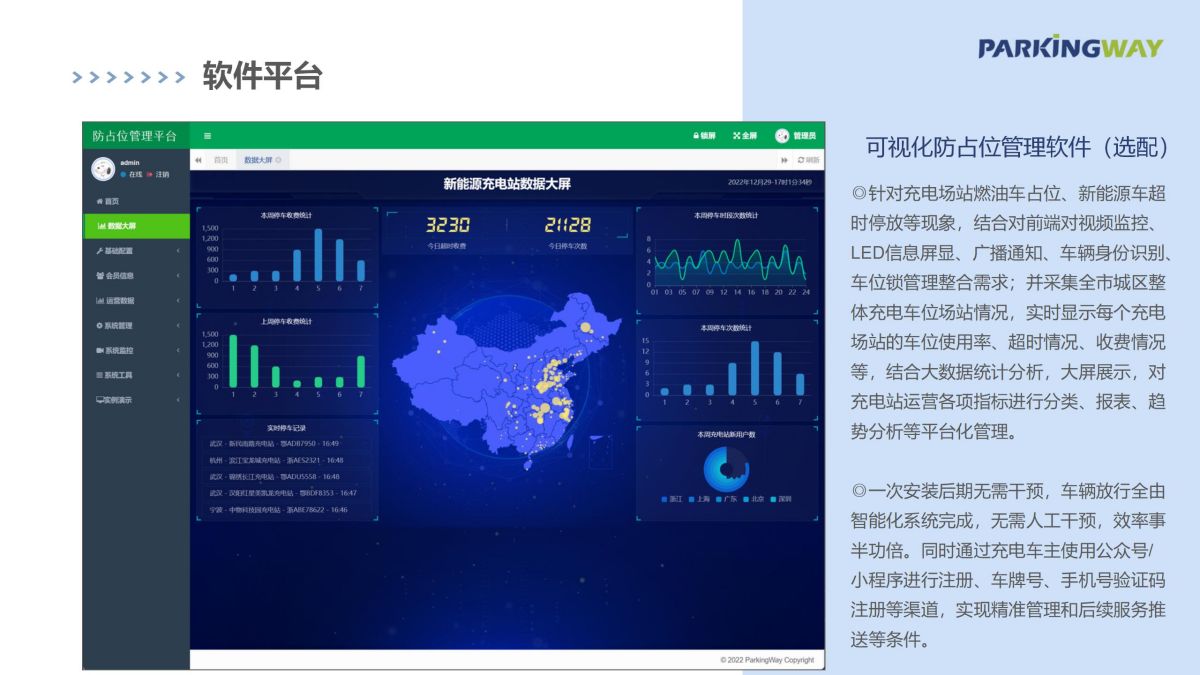Image resolution: width=1200 pixels, height=675 pixels.
Task: Click the wrench icon of 基础配置
Action: [x=99, y=250]
